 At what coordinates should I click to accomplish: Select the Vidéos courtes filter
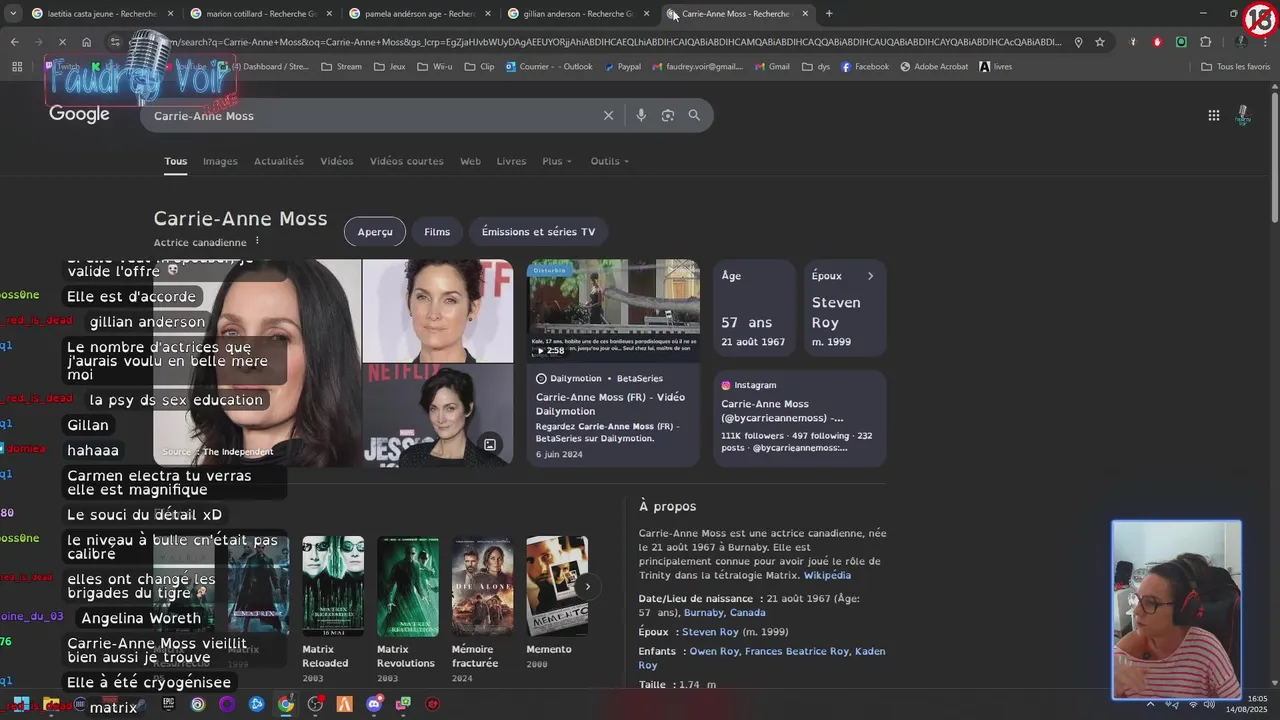(x=406, y=161)
